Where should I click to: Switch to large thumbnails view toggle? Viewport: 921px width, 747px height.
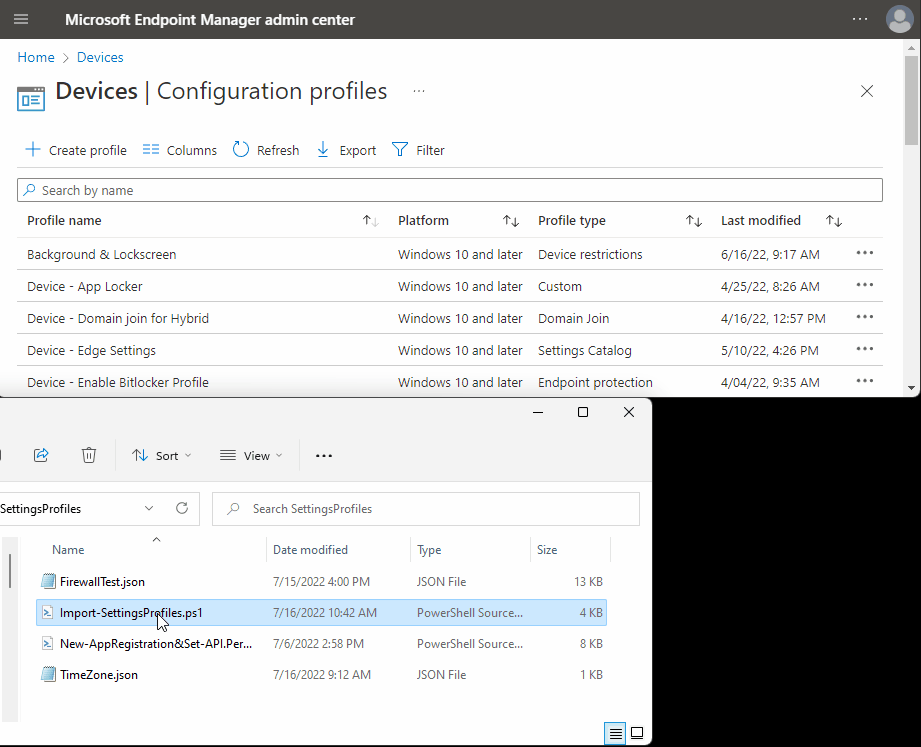tap(637, 733)
